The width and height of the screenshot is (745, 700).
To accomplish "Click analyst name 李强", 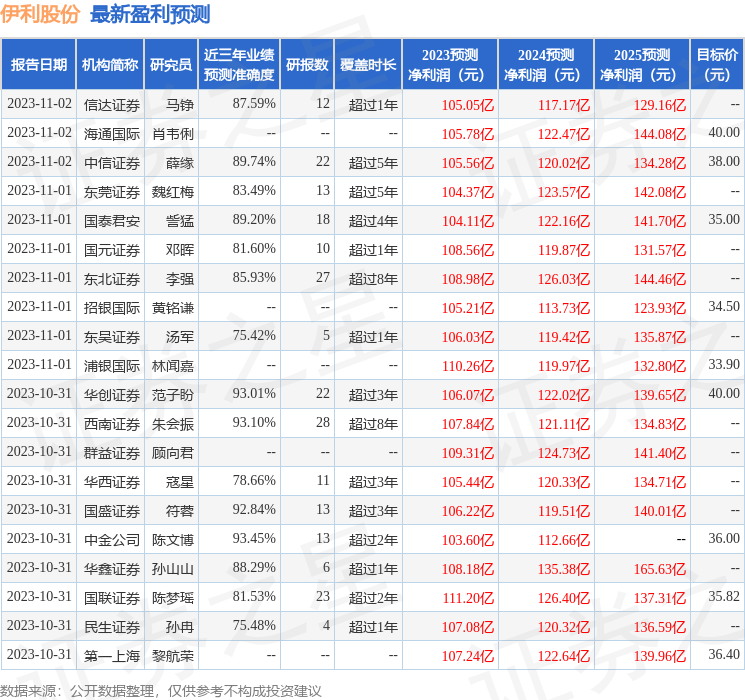I will coord(180,278).
